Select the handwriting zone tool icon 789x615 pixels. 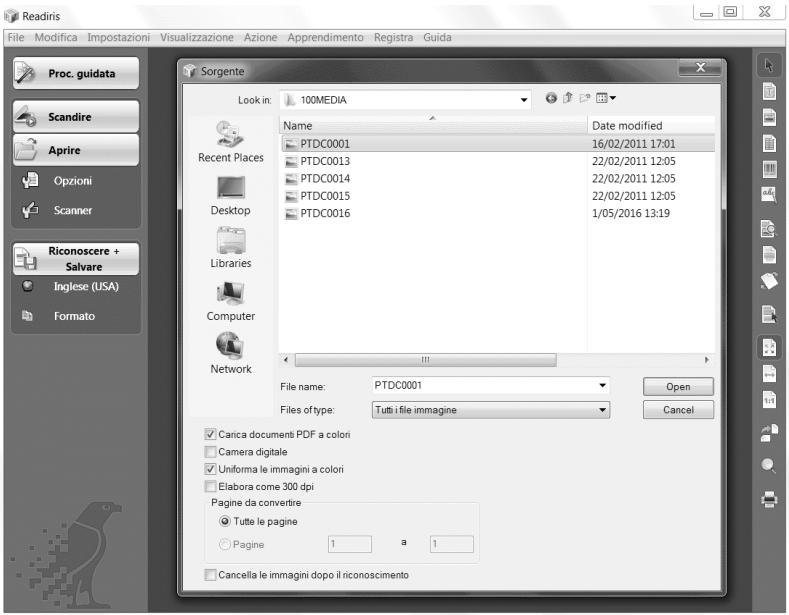point(769,195)
